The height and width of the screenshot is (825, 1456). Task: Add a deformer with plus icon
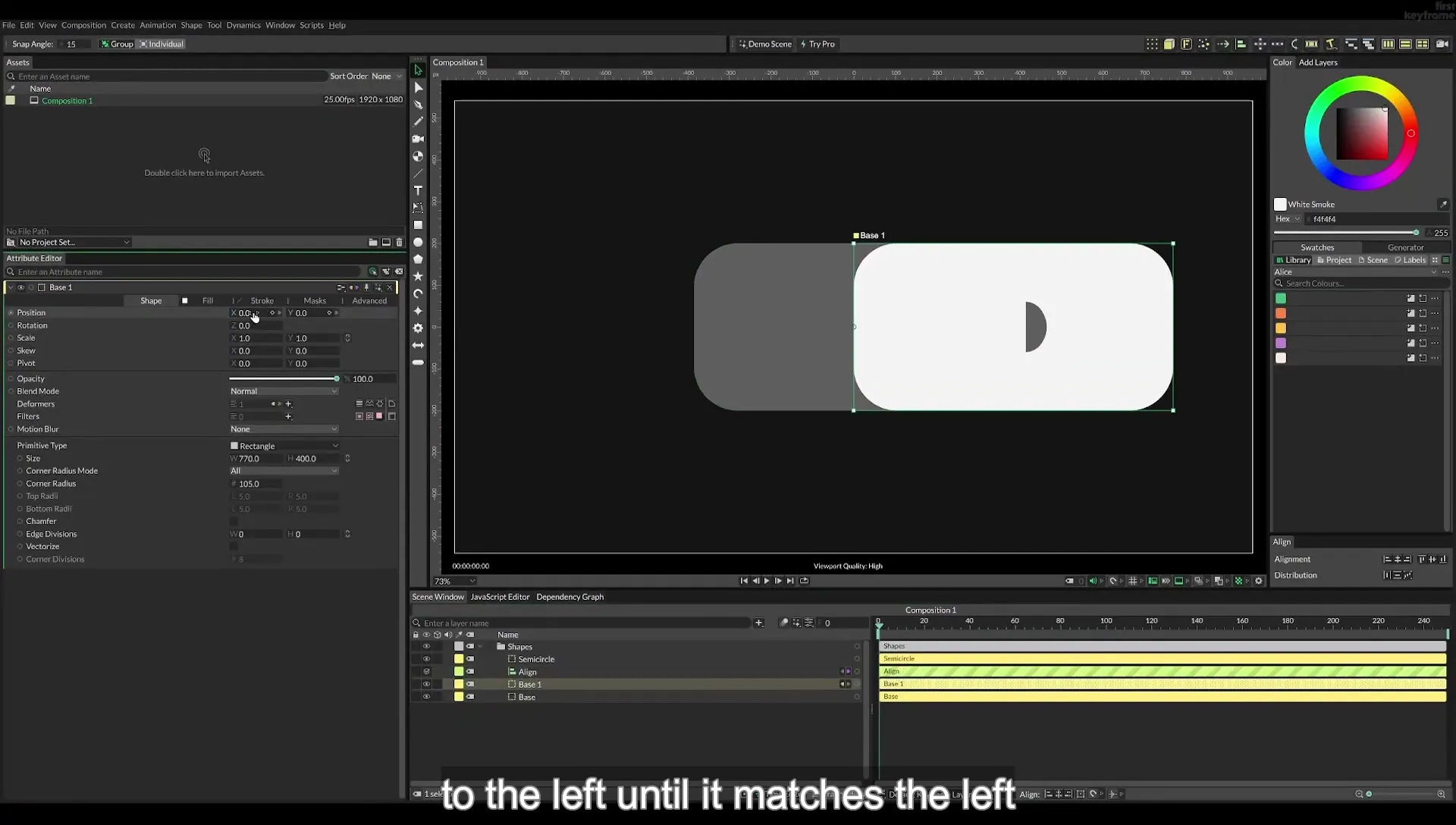(288, 404)
